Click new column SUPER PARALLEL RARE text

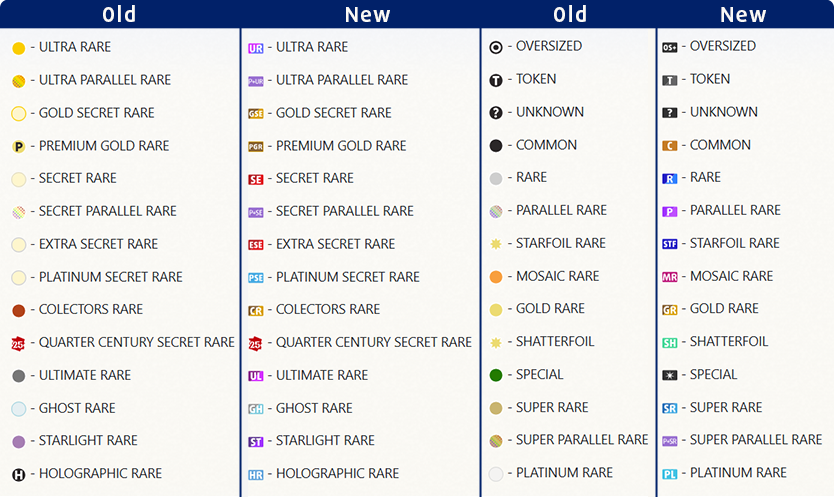pos(756,440)
